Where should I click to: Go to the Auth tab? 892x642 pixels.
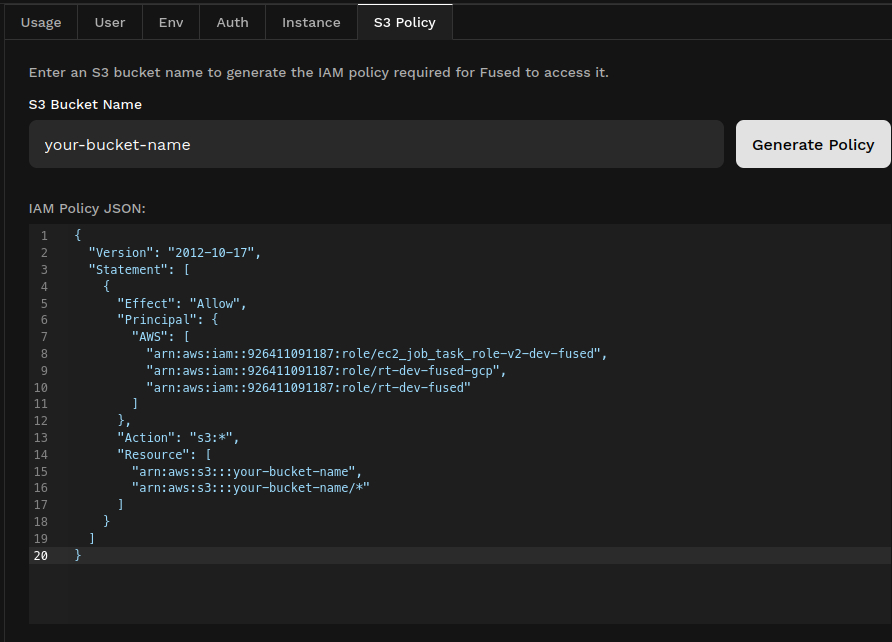tap(232, 22)
